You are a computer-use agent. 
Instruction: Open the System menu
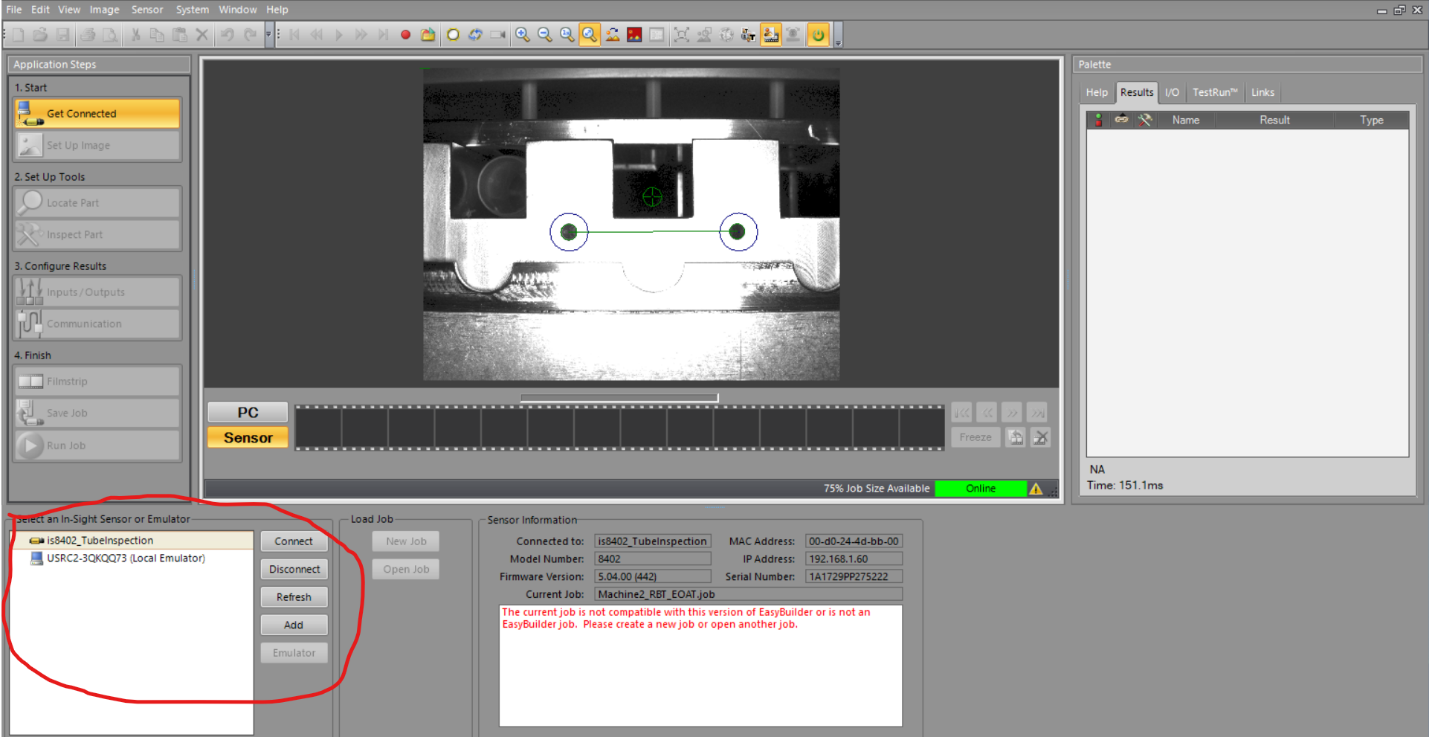(x=192, y=9)
